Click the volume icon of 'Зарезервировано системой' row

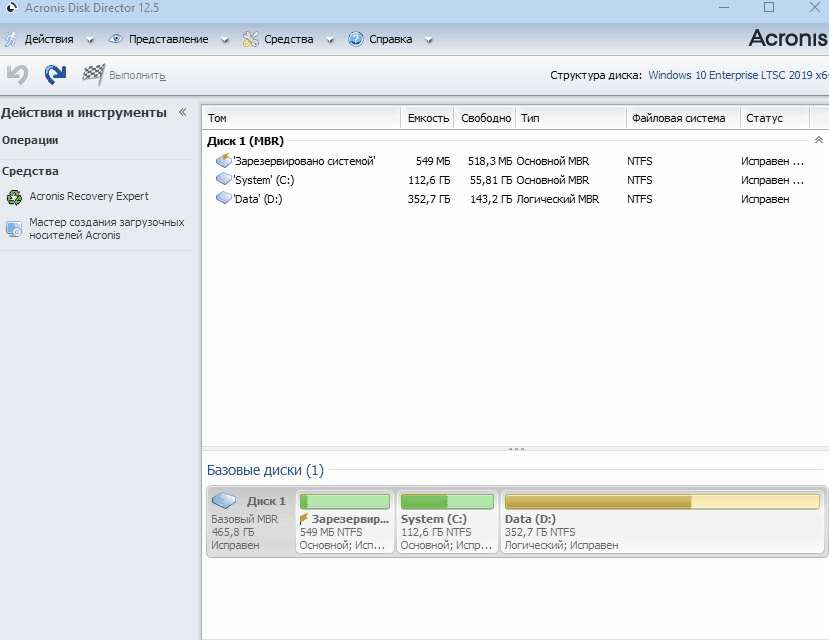pyautogui.click(x=224, y=160)
